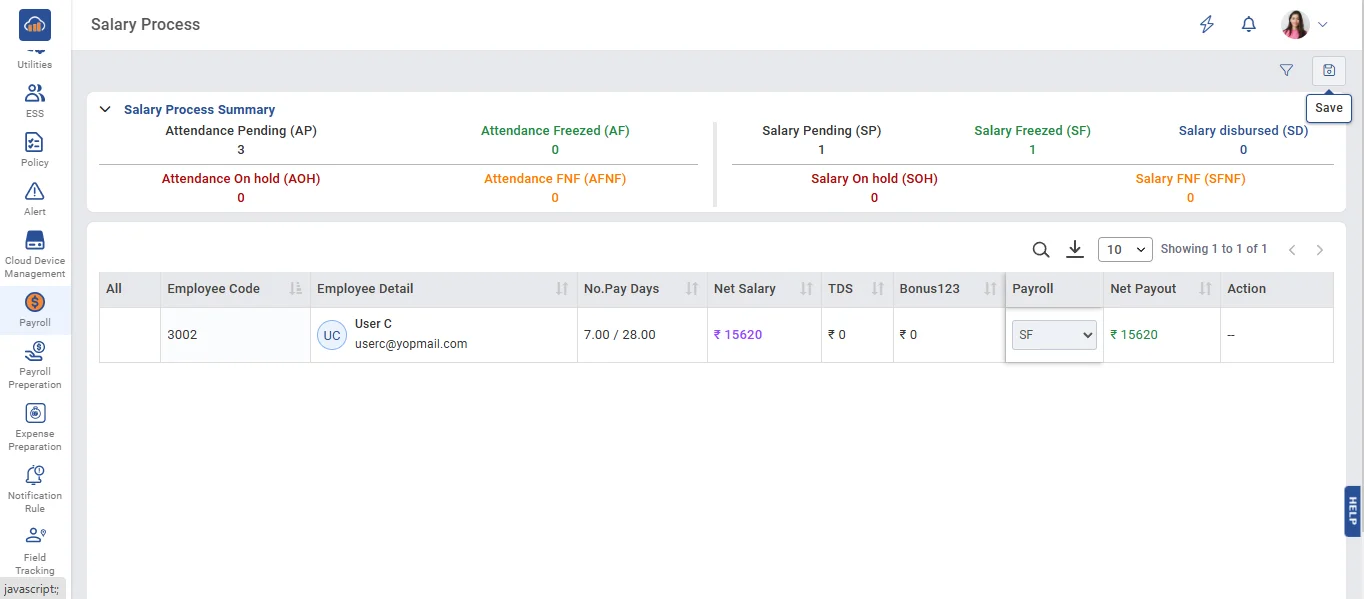This screenshot has height=599, width=1364.
Task: Sort table by Net Salary column
Action: [806, 289]
